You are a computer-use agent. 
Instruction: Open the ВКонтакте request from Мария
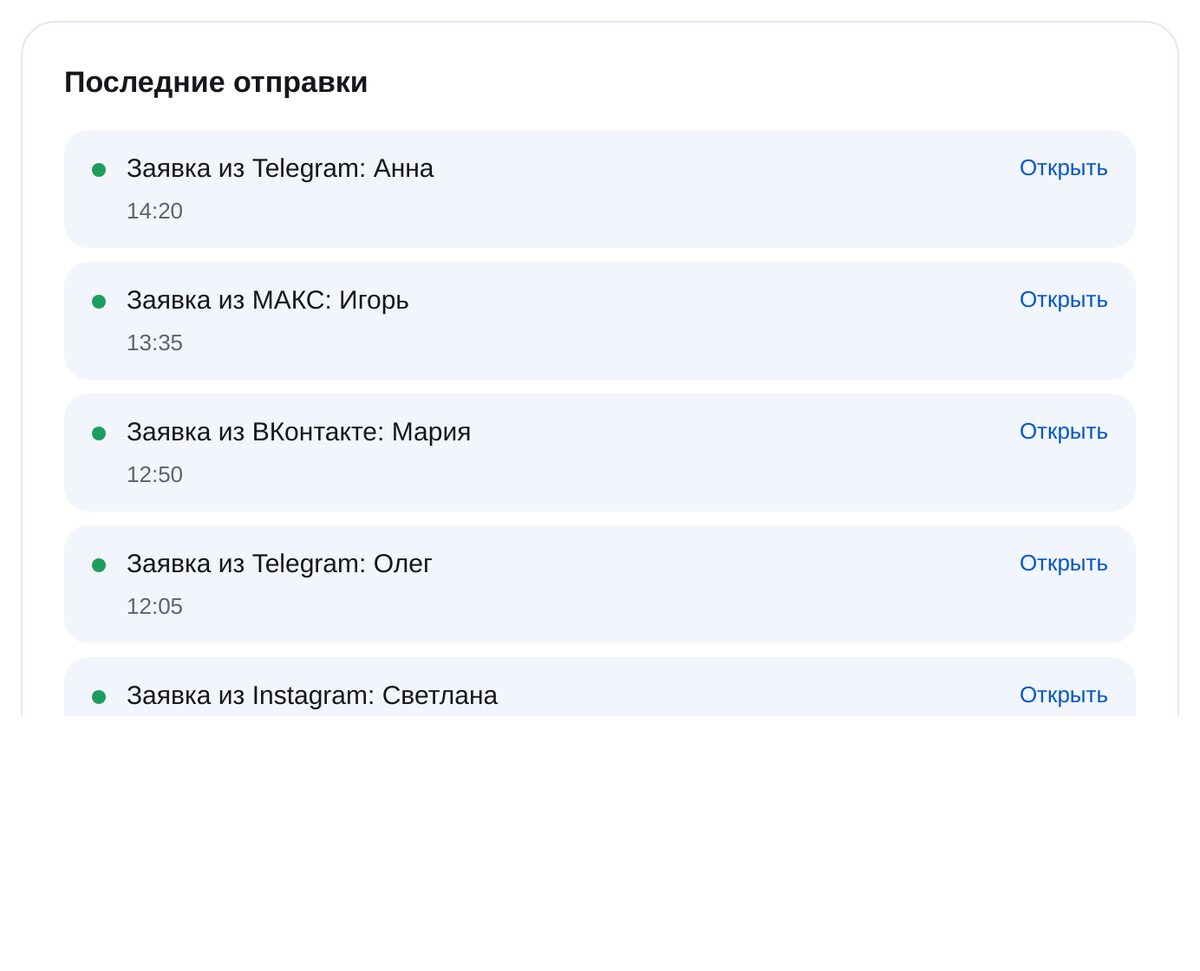(1063, 432)
